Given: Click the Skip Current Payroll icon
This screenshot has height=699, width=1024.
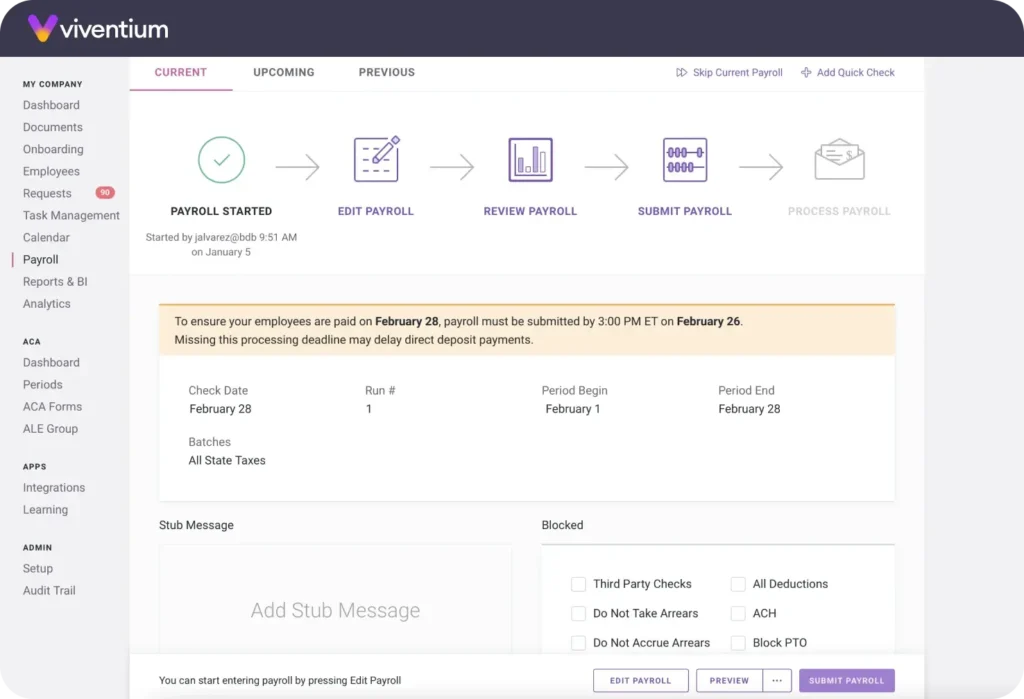Looking at the screenshot, I should 682,73.
